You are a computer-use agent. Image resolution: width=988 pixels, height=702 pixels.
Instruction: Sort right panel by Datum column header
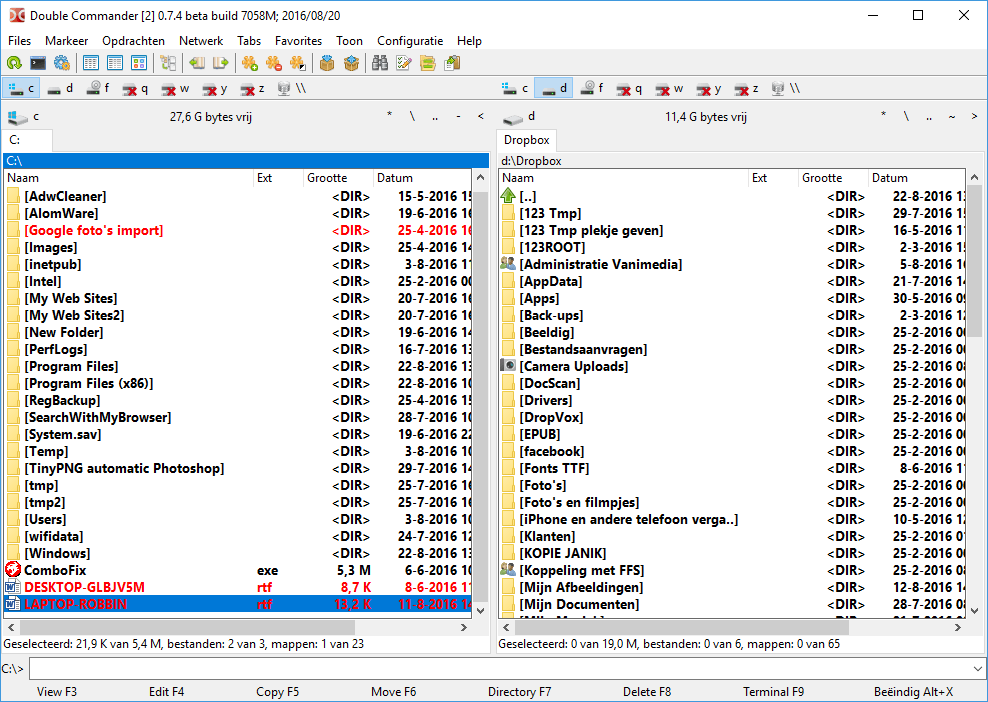coord(916,178)
